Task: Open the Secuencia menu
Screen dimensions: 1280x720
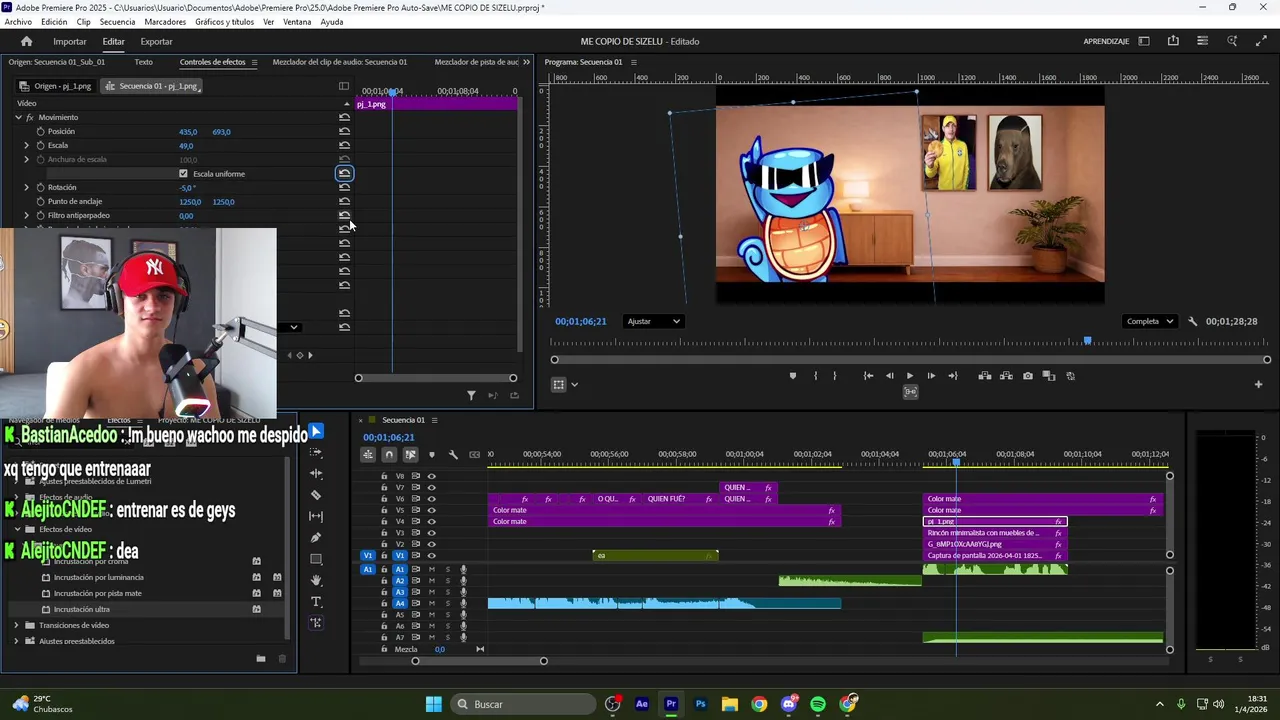Action: click(x=118, y=22)
